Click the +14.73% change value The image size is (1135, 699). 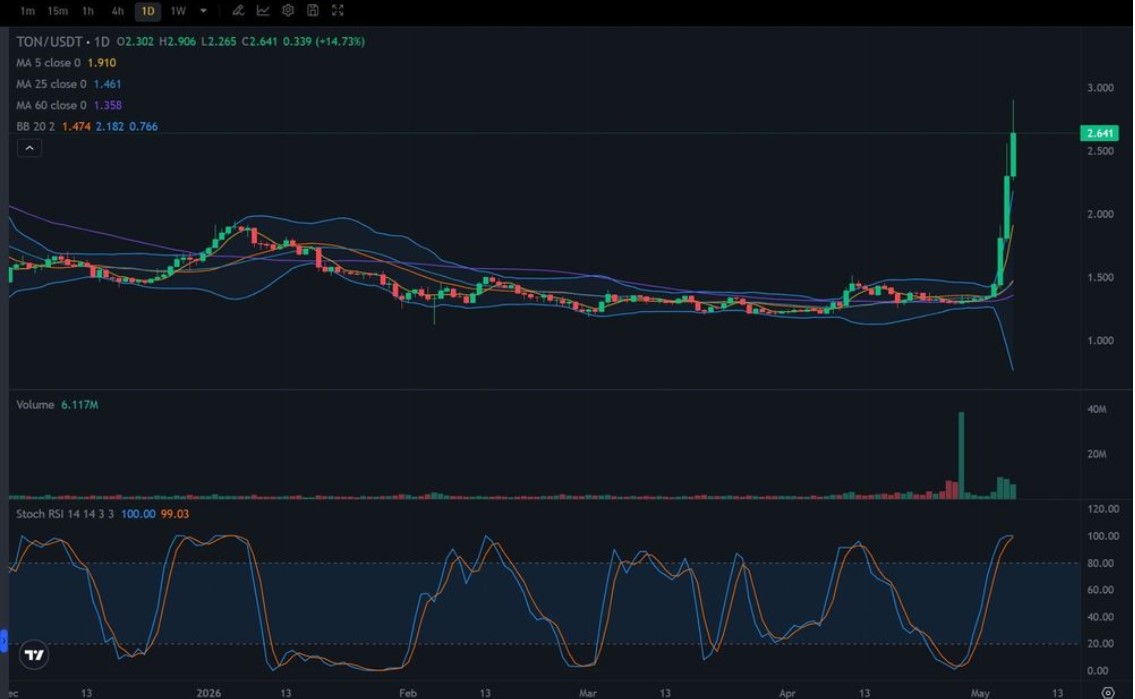pyautogui.click(x=340, y=42)
